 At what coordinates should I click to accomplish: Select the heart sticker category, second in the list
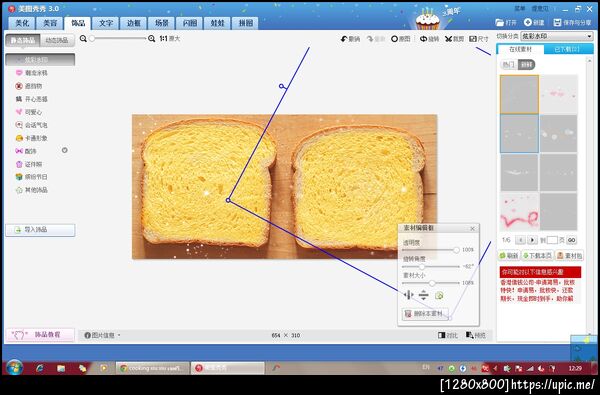[31, 73]
